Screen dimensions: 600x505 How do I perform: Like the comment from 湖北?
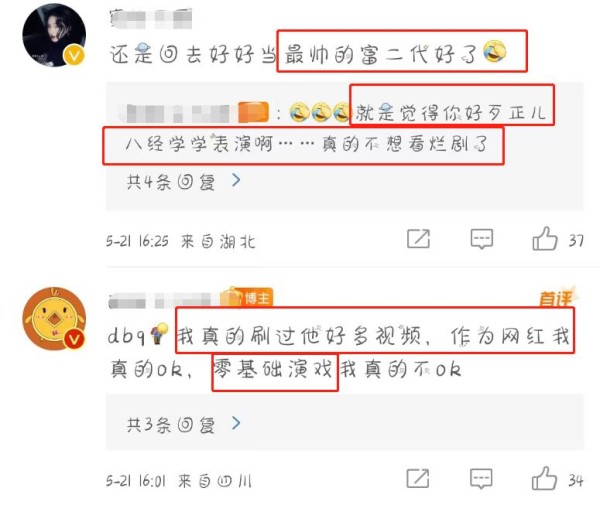[x=545, y=239]
